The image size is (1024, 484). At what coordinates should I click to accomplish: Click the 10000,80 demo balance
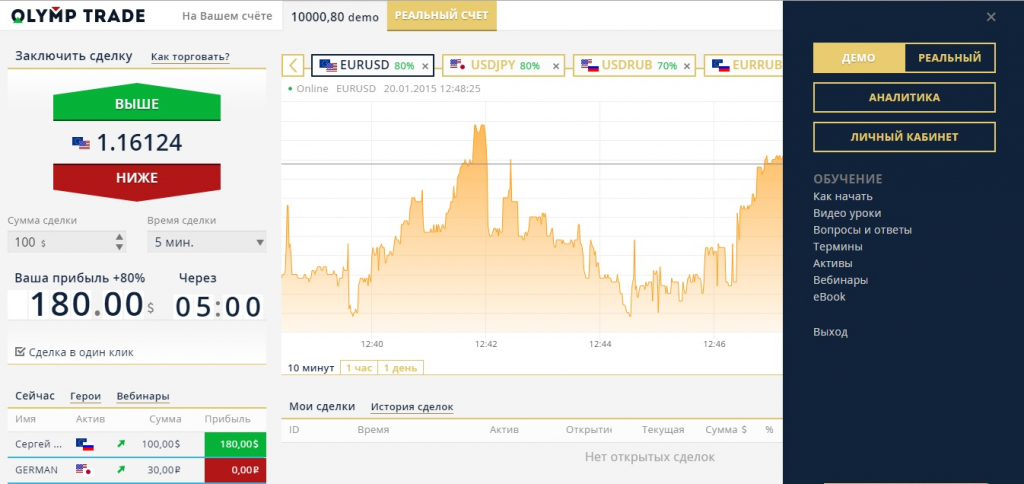click(334, 17)
